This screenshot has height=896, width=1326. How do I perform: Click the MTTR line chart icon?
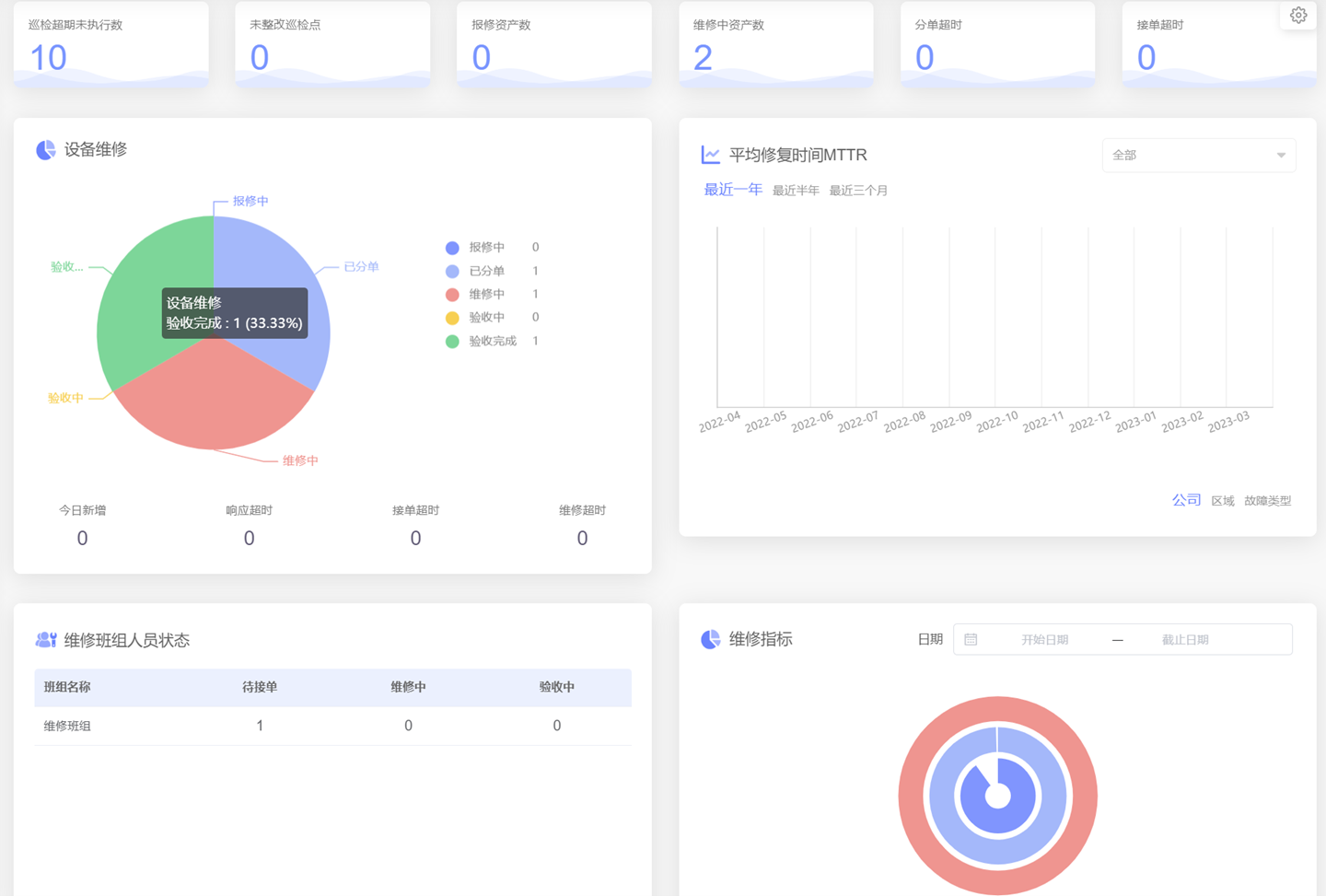[710, 155]
